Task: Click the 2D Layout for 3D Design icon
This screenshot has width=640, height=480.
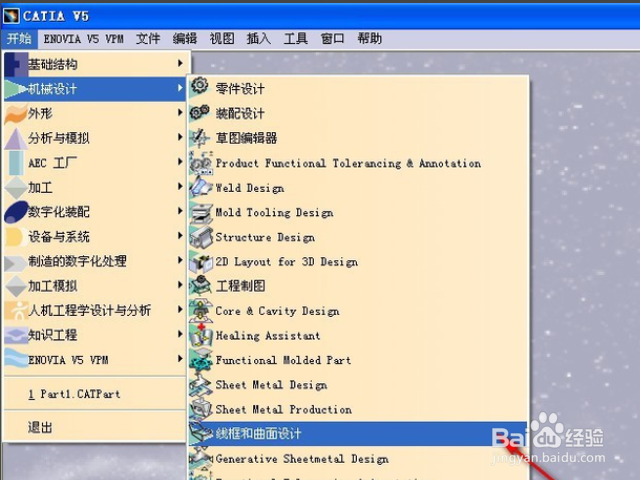Action: (201, 262)
